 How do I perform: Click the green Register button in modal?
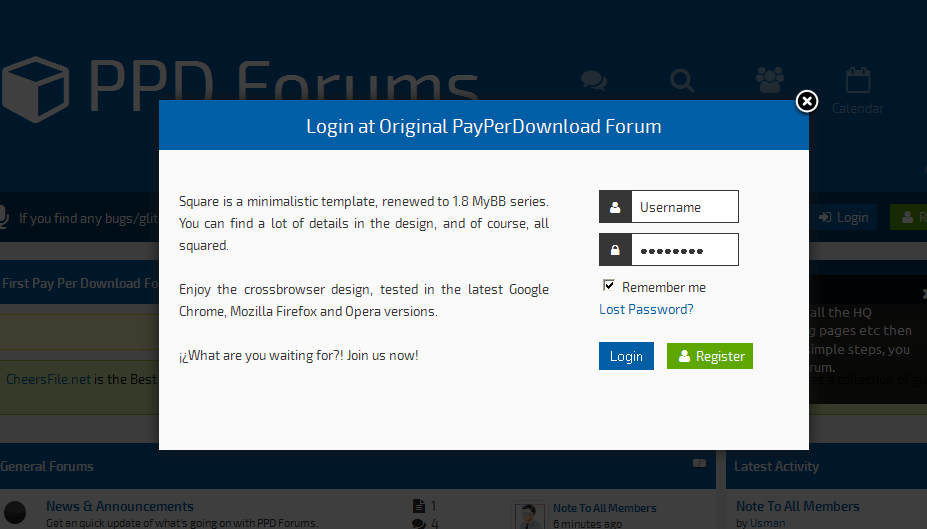pyautogui.click(x=709, y=356)
